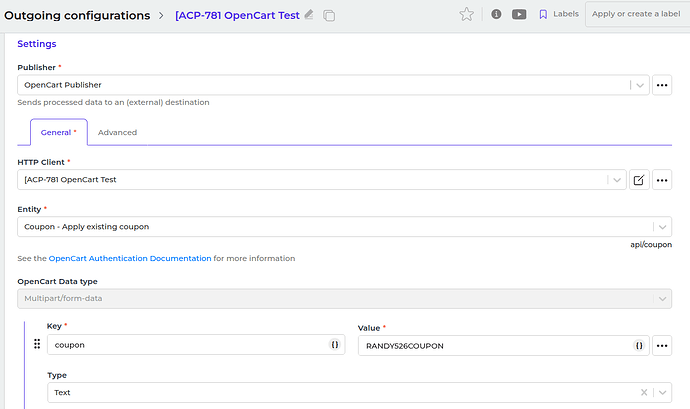Click drag handle of the coupon row
This screenshot has height=409, width=690.
point(37,345)
